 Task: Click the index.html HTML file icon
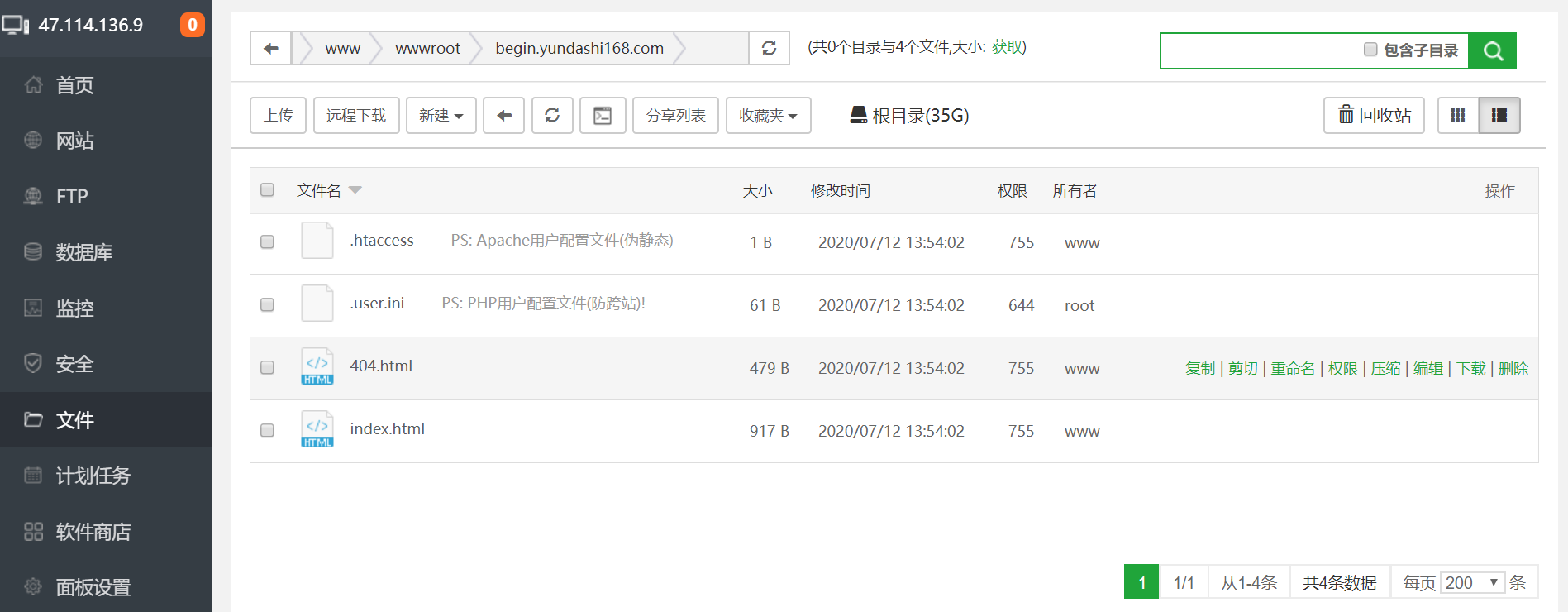click(317, 429)
